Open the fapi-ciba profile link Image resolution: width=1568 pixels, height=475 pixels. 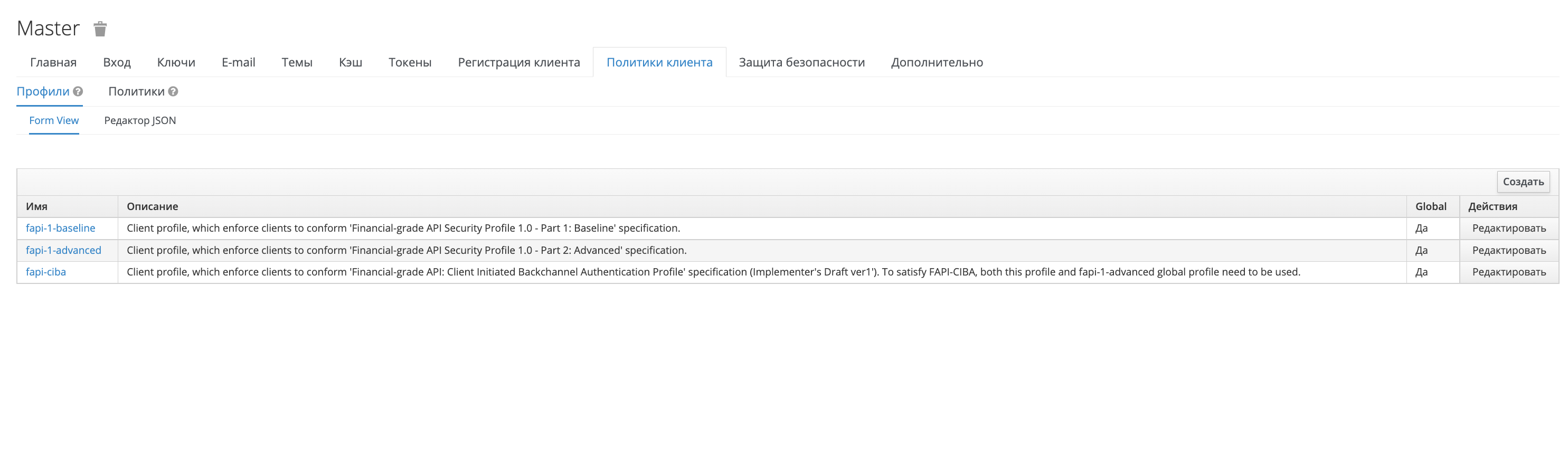pyautogui.click(x=45, y=272)
